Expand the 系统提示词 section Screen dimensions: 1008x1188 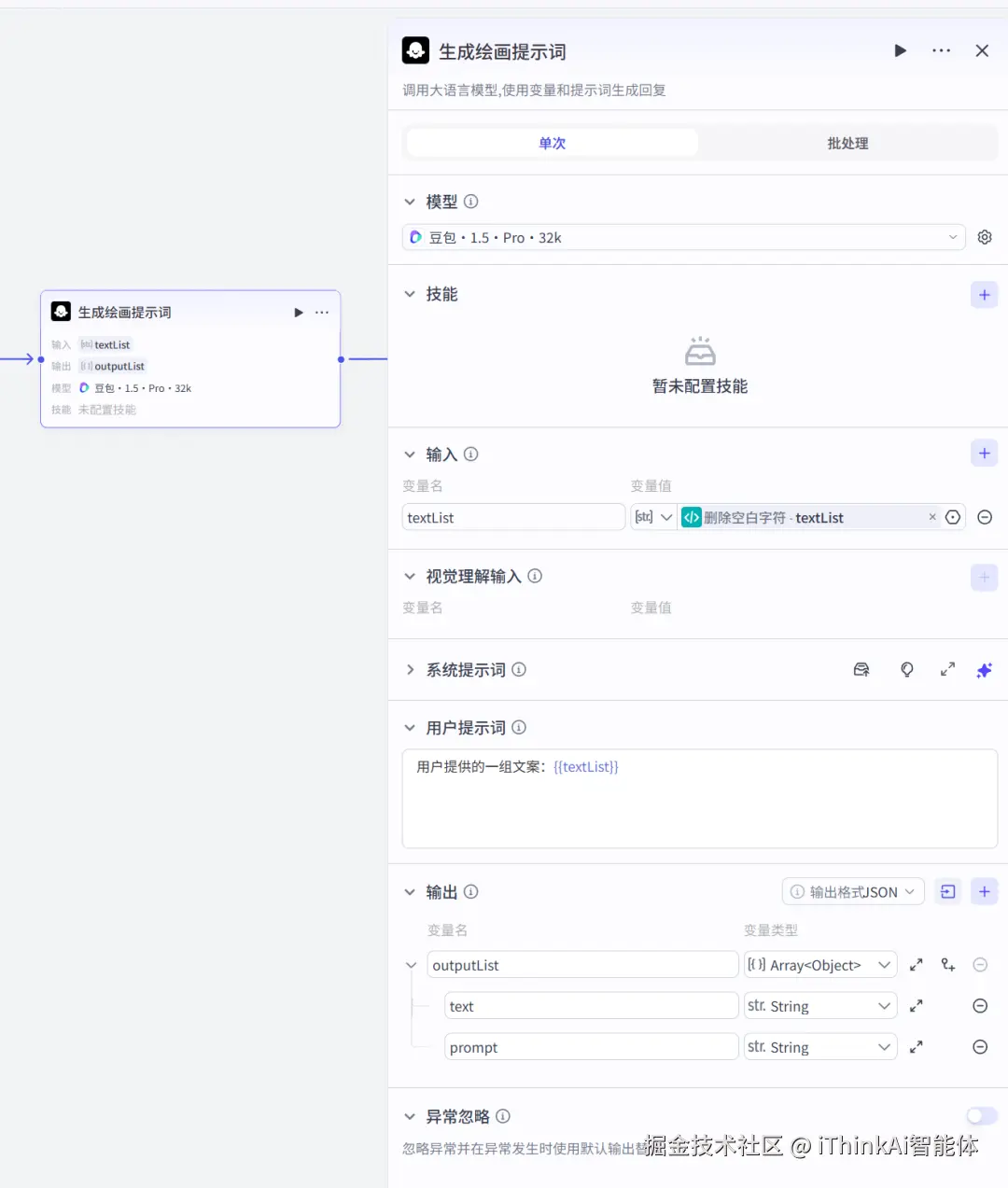coord(410,670)
